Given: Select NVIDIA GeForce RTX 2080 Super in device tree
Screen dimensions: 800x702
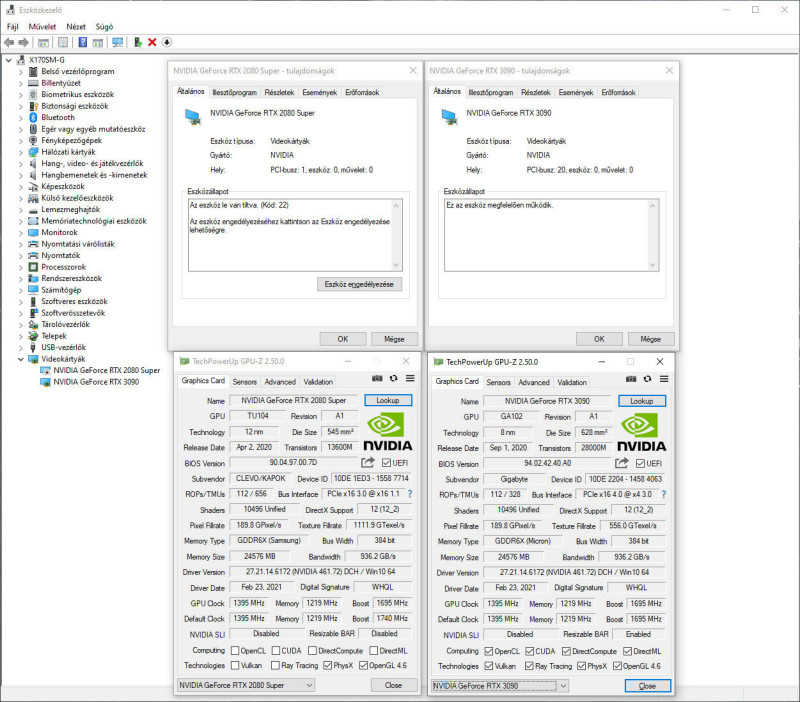Looking at the screenshot, I should 107,370.
